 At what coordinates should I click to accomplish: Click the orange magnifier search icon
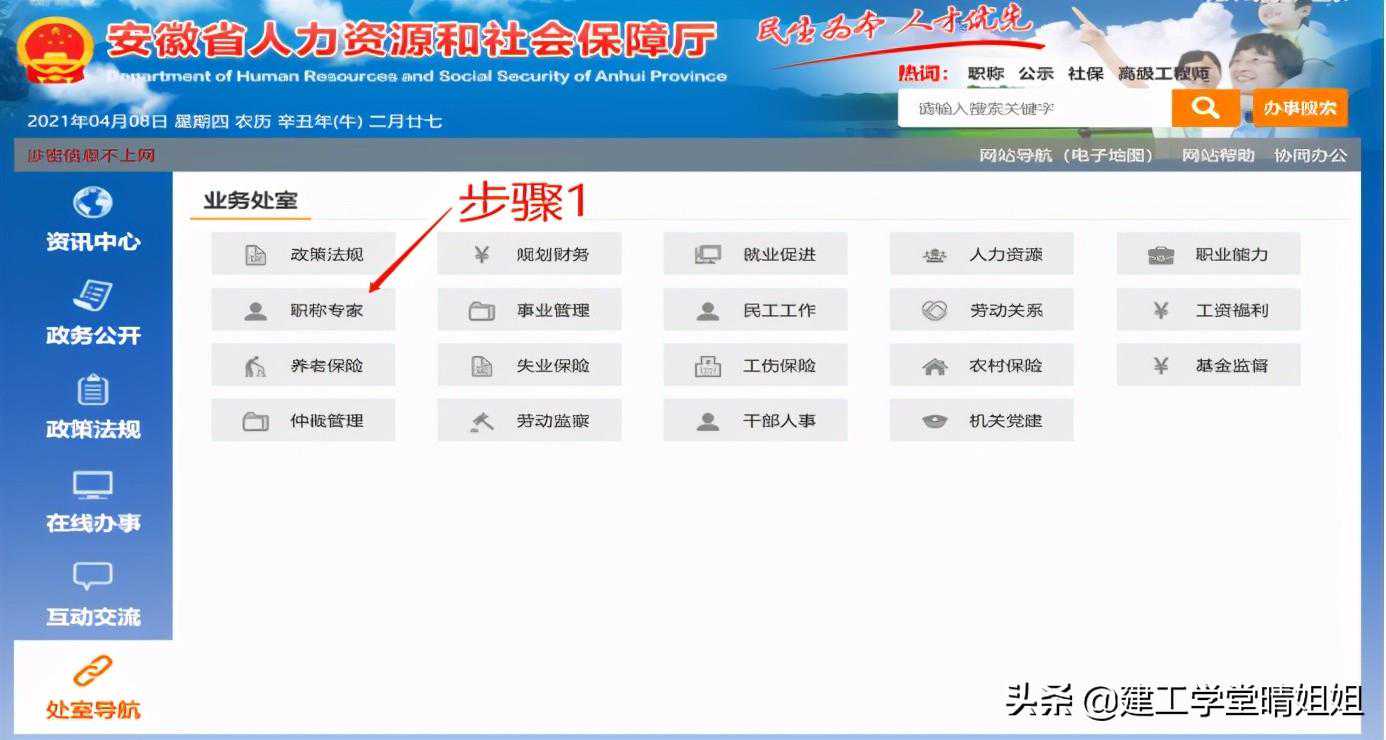point(1205,108)
